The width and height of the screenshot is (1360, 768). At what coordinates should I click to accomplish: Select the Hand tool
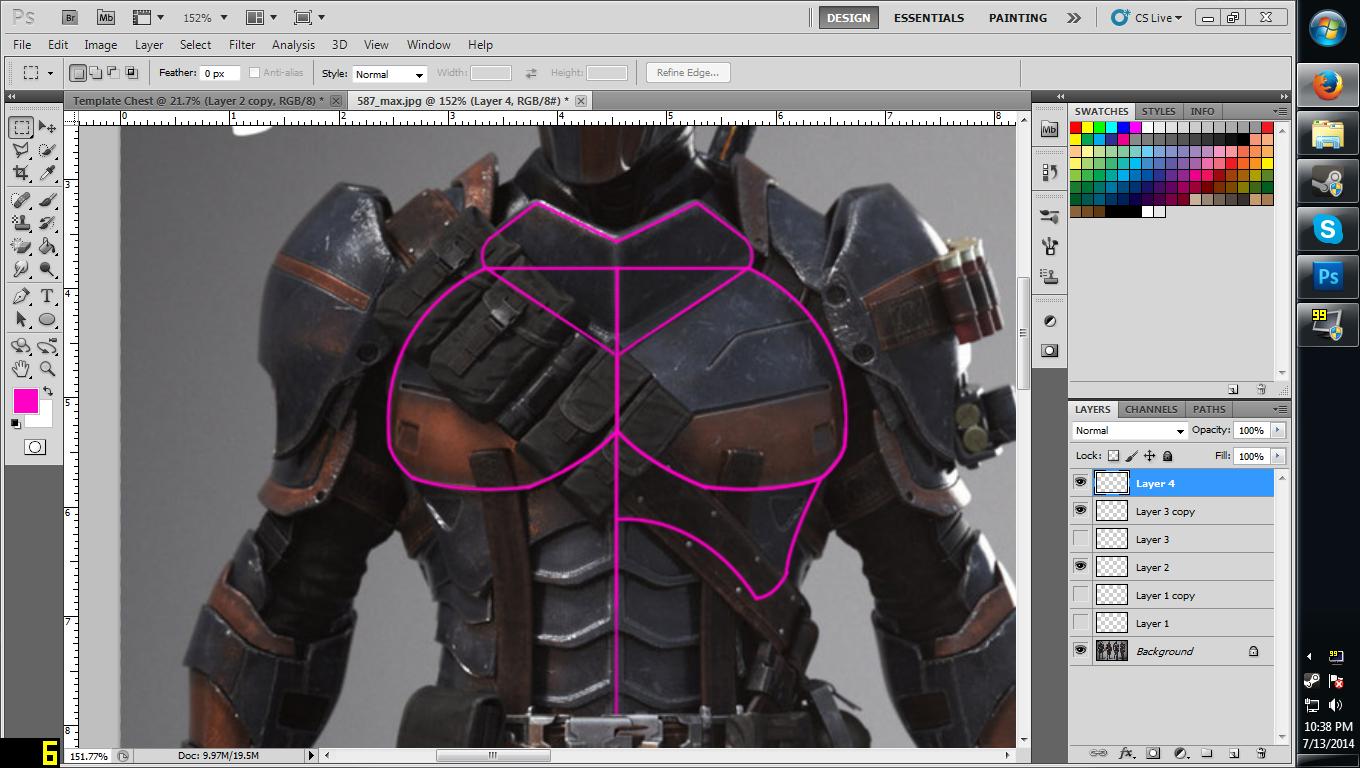pyautogui.click(x=21, y=370)
